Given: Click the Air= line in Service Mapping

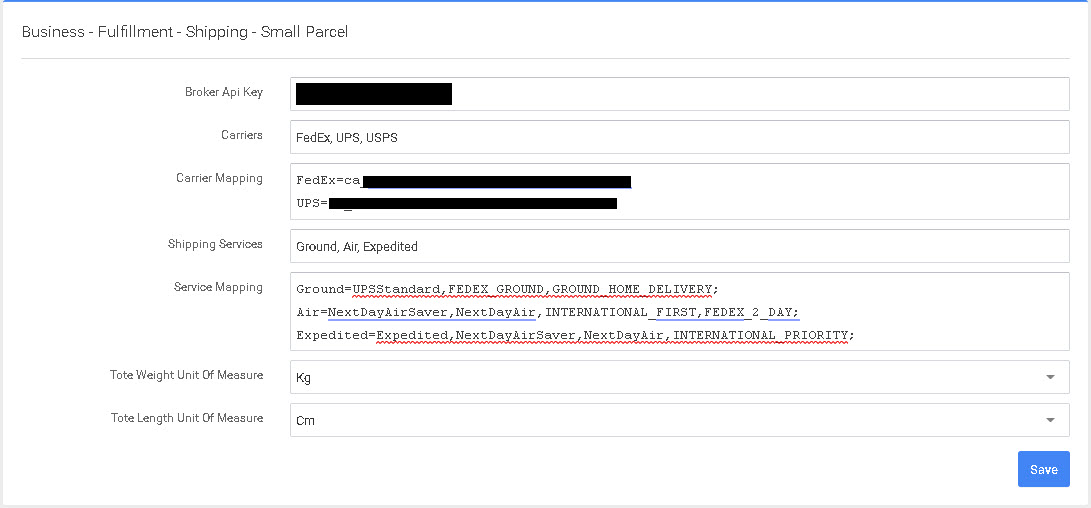Looking at the screenshot, I should point(547,312).
